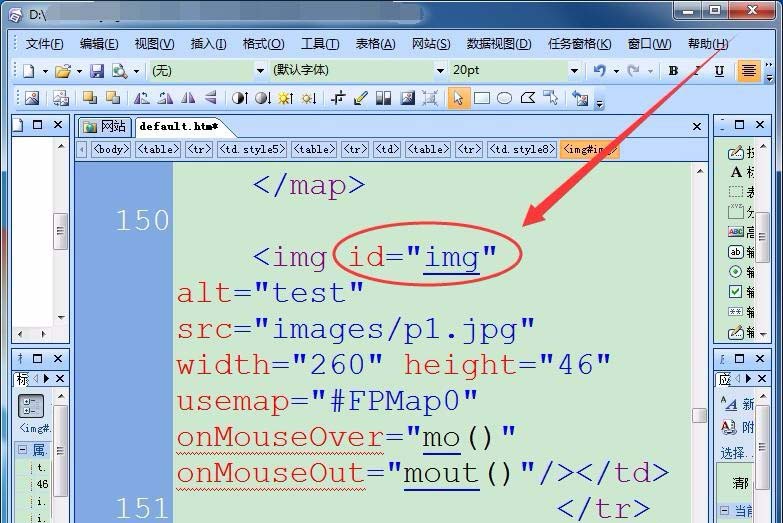Click the Underline toolbar icon

(719, 71)
